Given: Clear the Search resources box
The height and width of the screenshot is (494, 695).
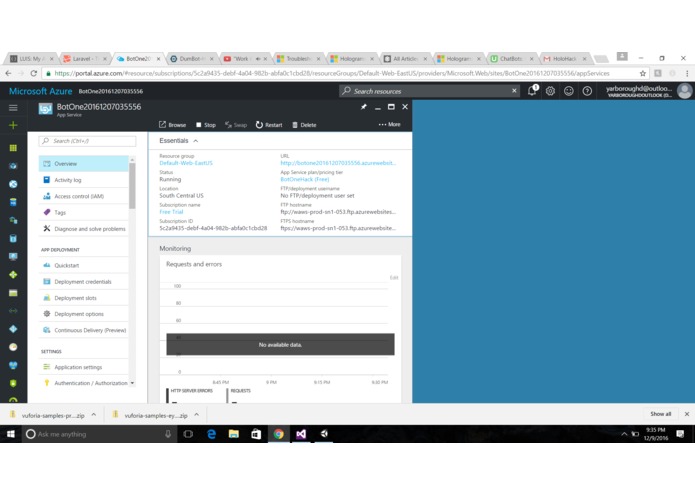Looking at the screenshot, I should 514,91.
